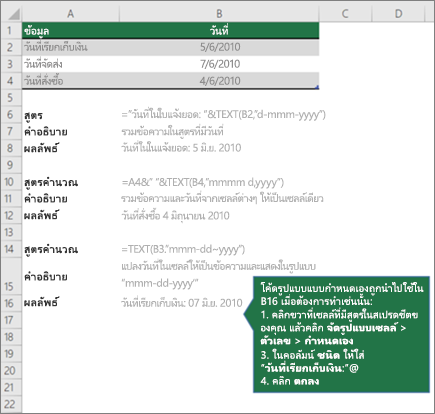Click header cell 'วันที่'
This screenshot has height=414, width=435.
pos(219,31)
